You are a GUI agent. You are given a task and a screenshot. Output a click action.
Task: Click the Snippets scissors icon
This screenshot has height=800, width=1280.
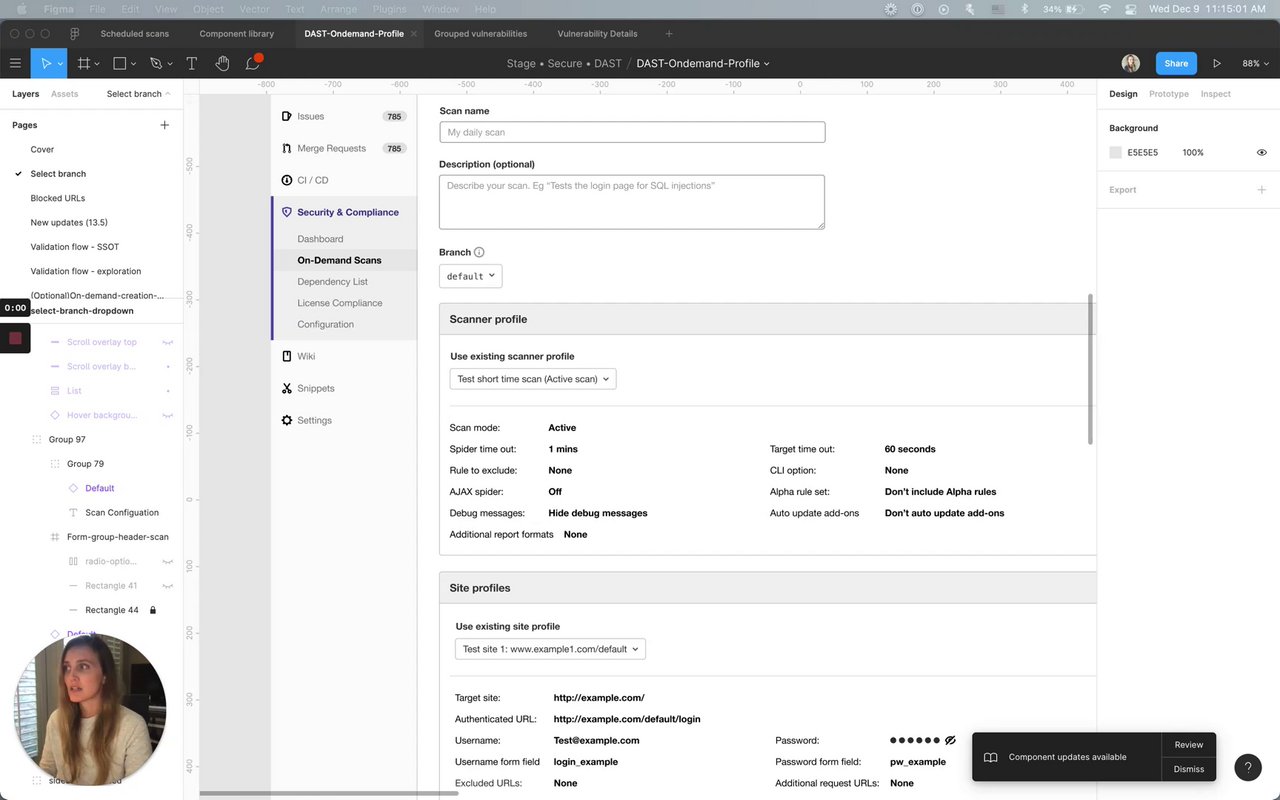[287, 388]
